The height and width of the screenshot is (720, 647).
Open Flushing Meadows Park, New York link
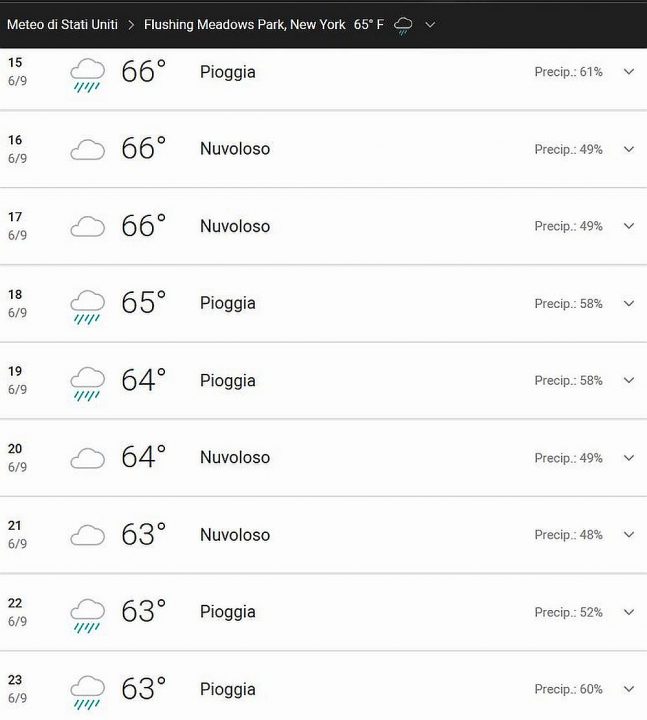pyautogui.click(x=244, y=24)
